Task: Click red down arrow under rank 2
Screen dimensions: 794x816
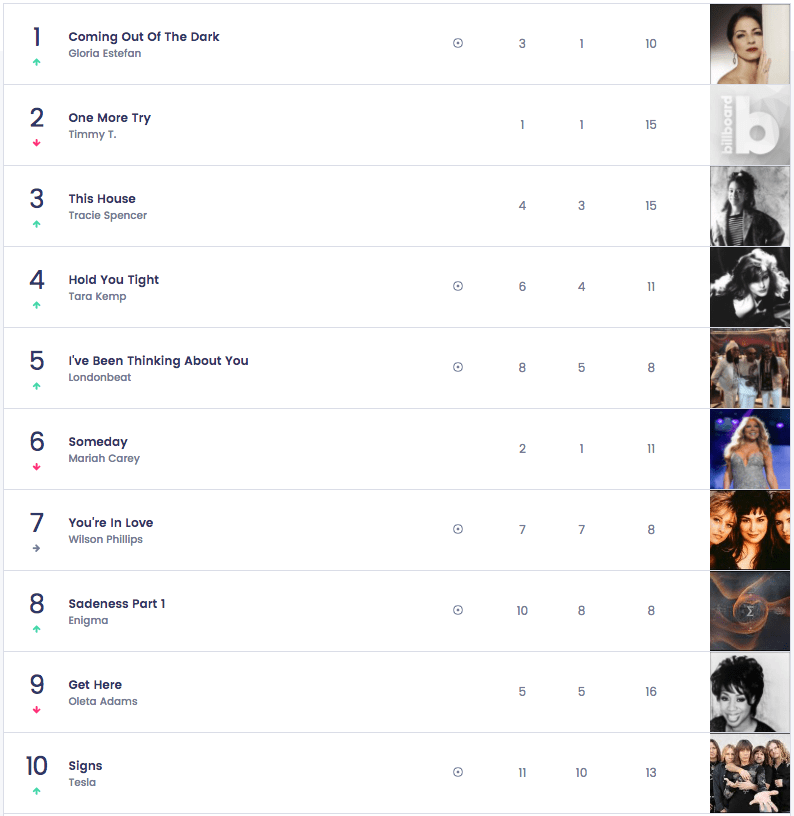Action: [x=36, y=143]
